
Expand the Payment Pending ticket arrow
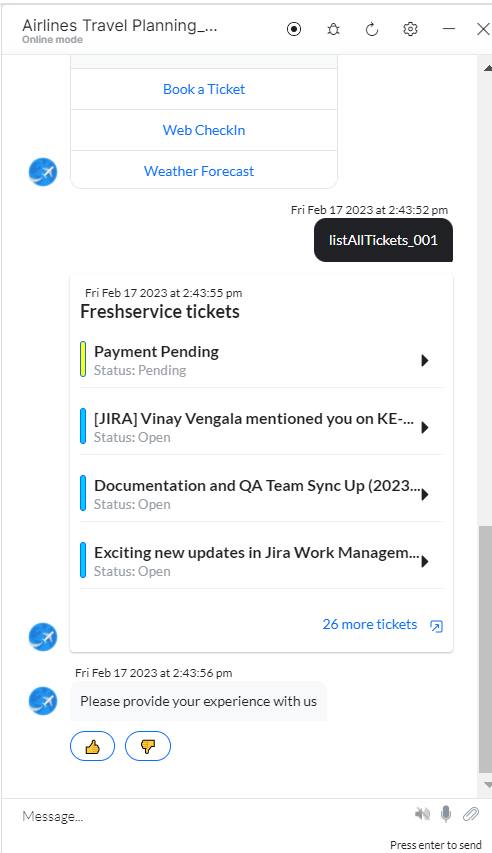tap(425, 360)
